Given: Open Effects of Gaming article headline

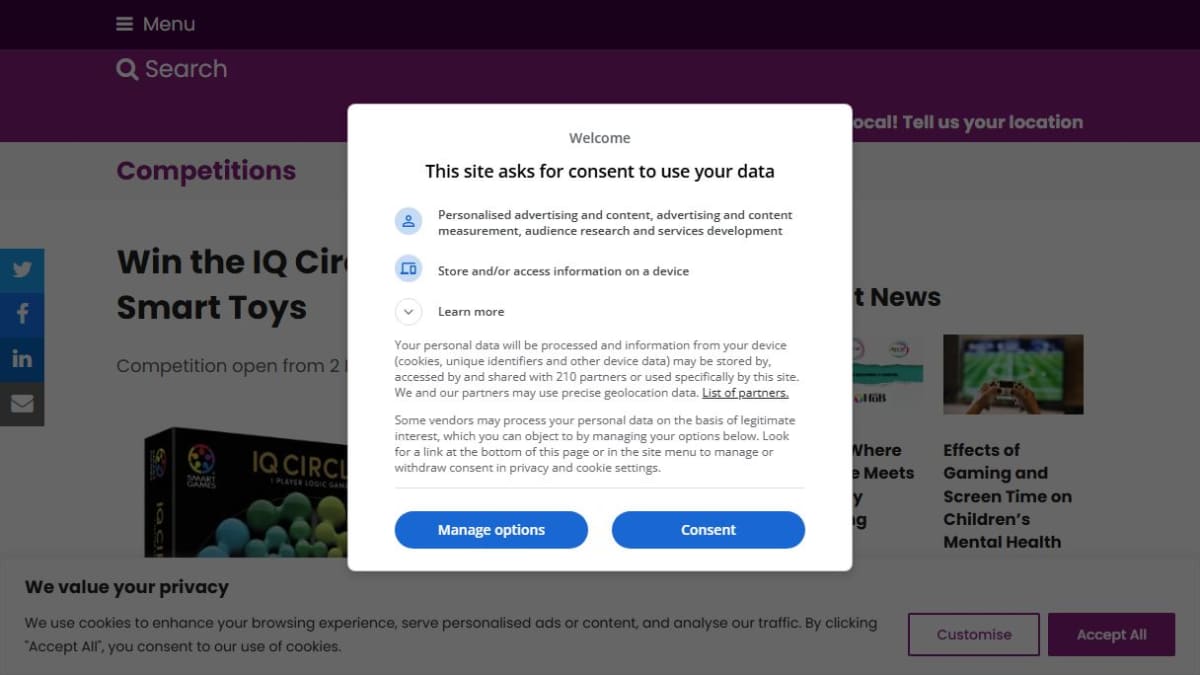Looking at the screenshot, I should point(1007,496).
